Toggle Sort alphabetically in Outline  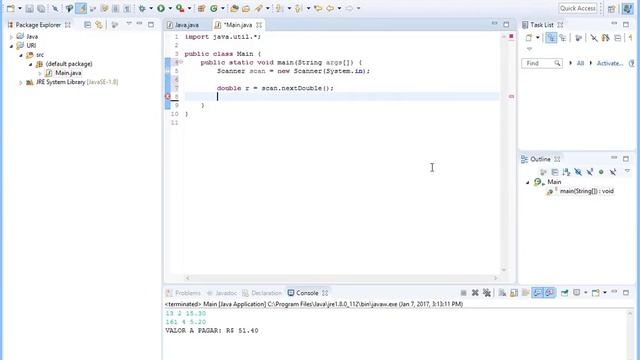[566, 172]
